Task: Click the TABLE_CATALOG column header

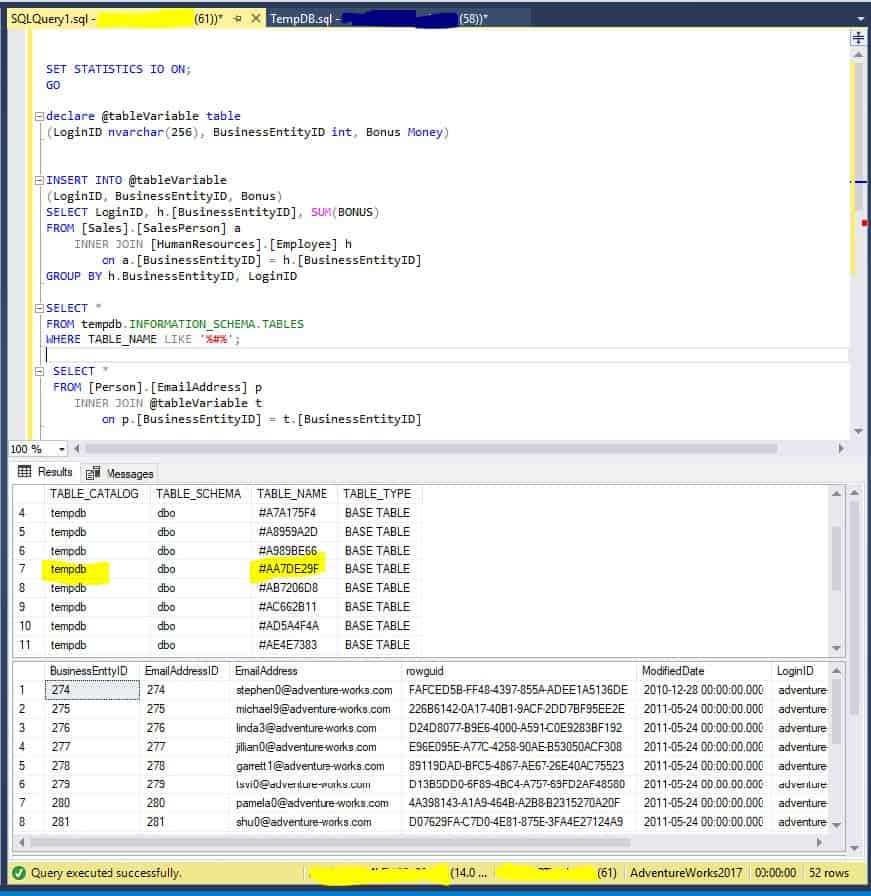Action: 94,494
